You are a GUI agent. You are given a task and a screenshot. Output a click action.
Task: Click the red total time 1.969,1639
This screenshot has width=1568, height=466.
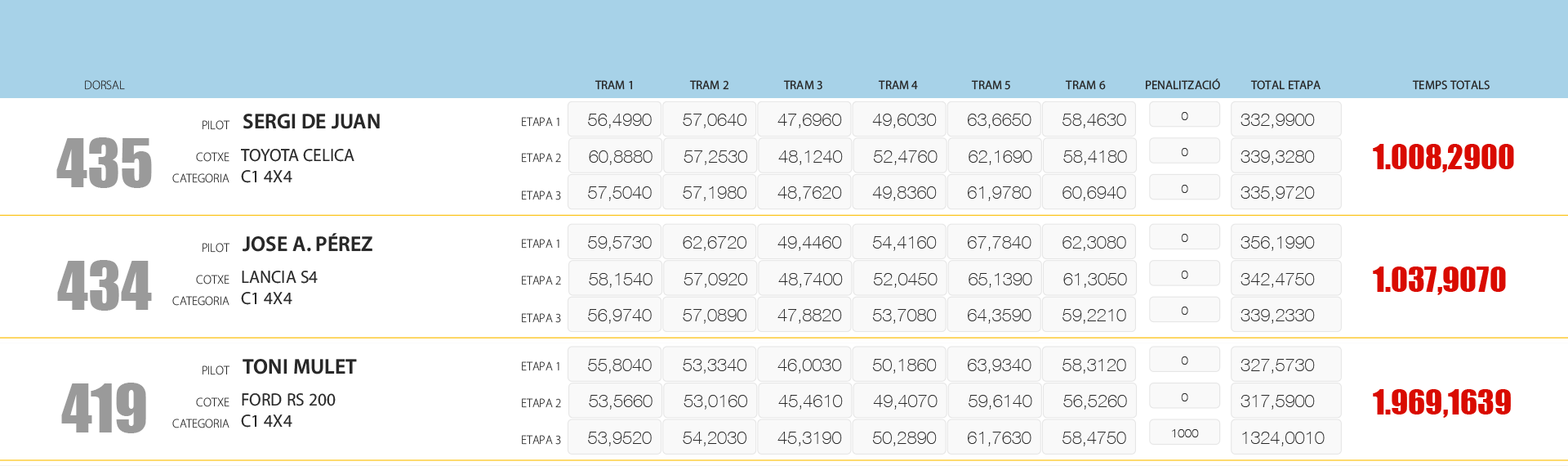1441,402
